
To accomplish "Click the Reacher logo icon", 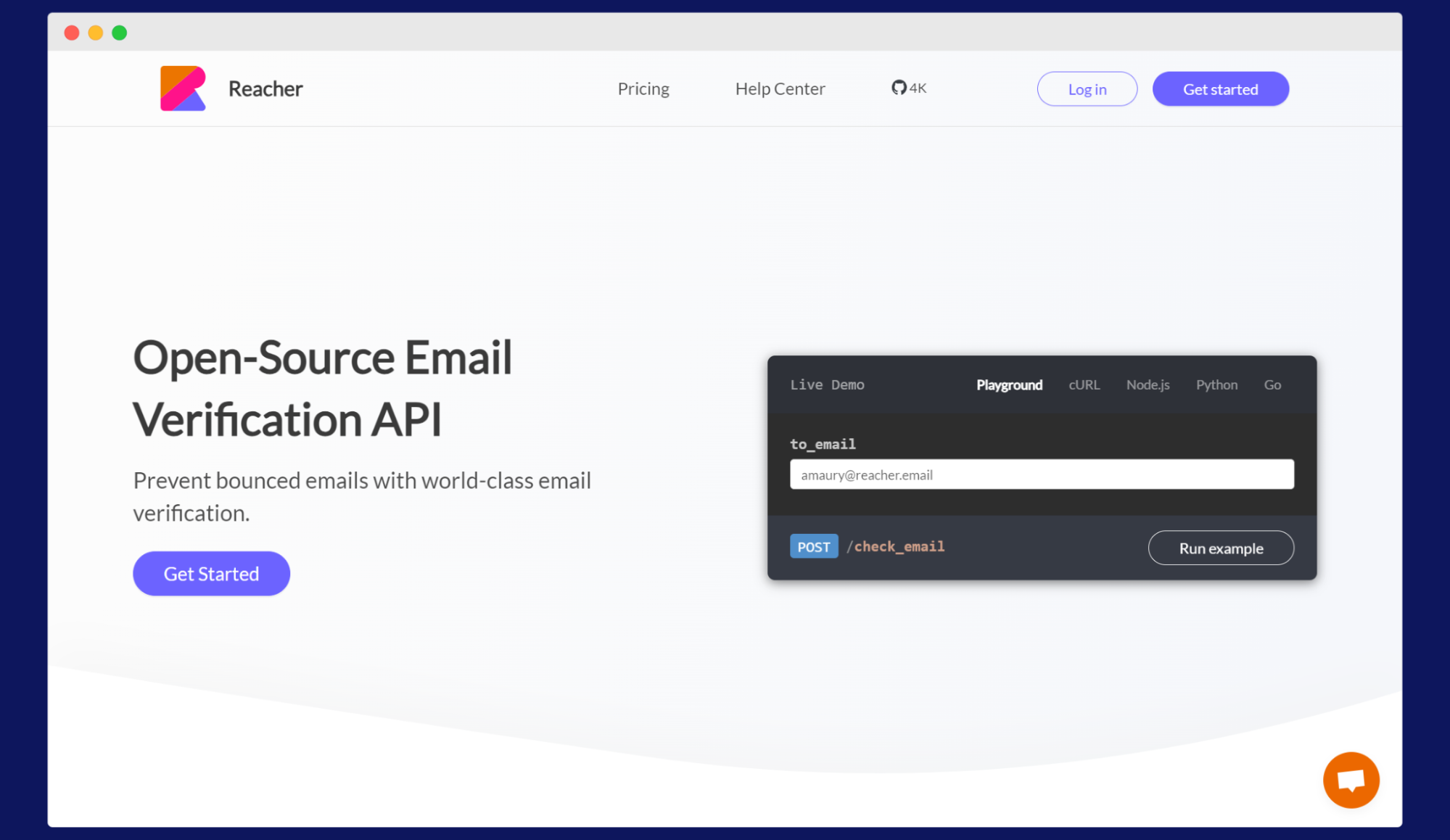I will 183,88.
